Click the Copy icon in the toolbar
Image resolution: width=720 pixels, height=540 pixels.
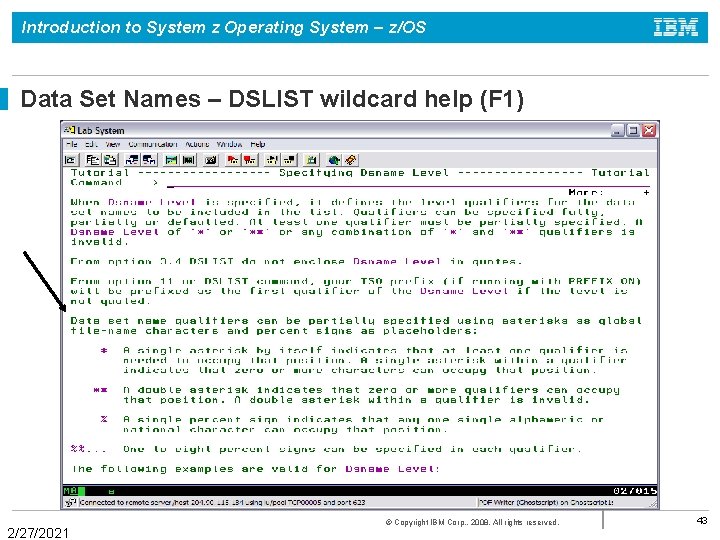click(93, 160)
